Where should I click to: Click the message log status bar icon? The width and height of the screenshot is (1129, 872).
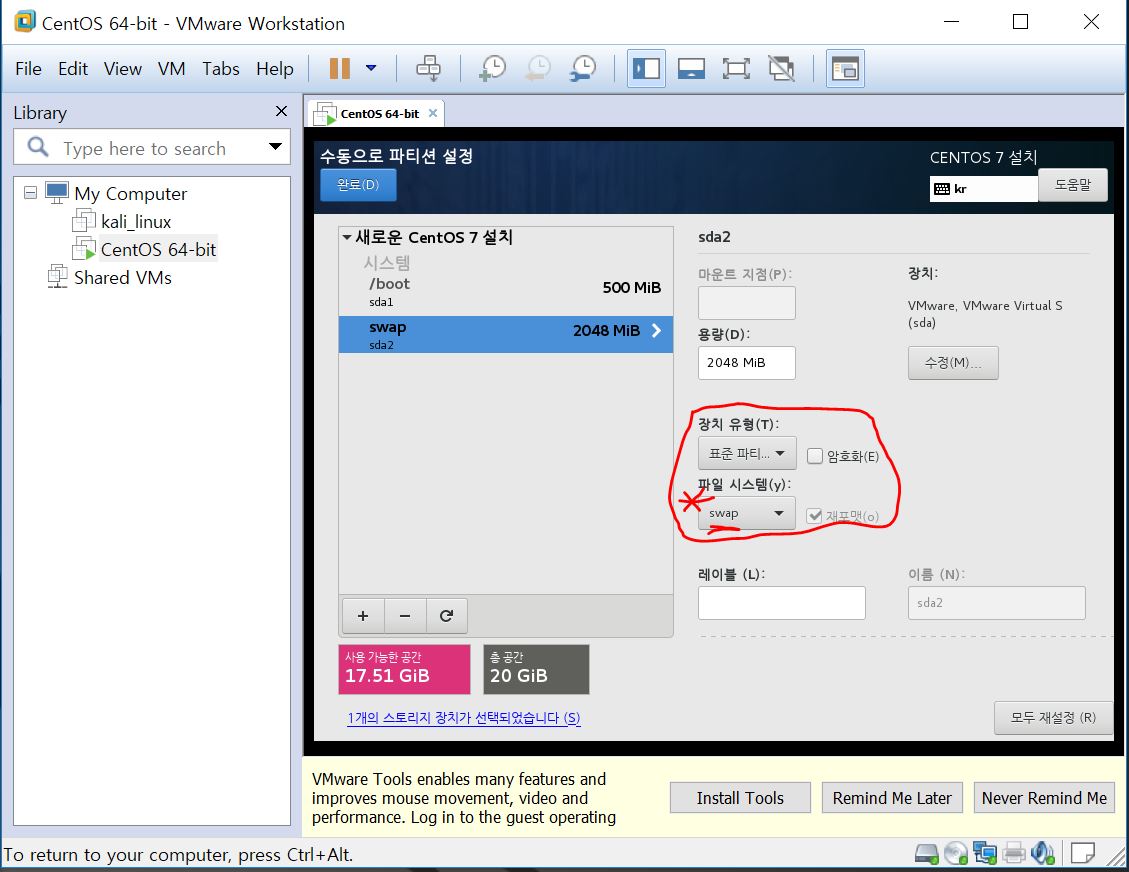(x=1082, y=853)
